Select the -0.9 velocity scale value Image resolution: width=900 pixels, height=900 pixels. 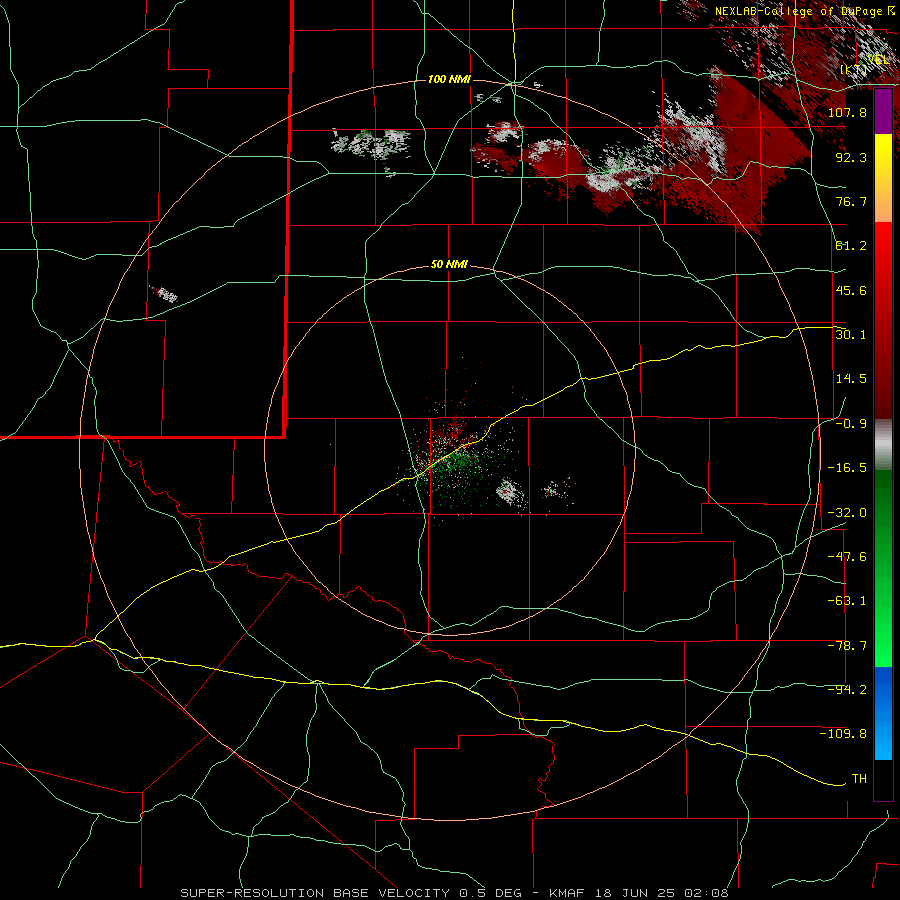pyautogui.click(x=851, y=423)
